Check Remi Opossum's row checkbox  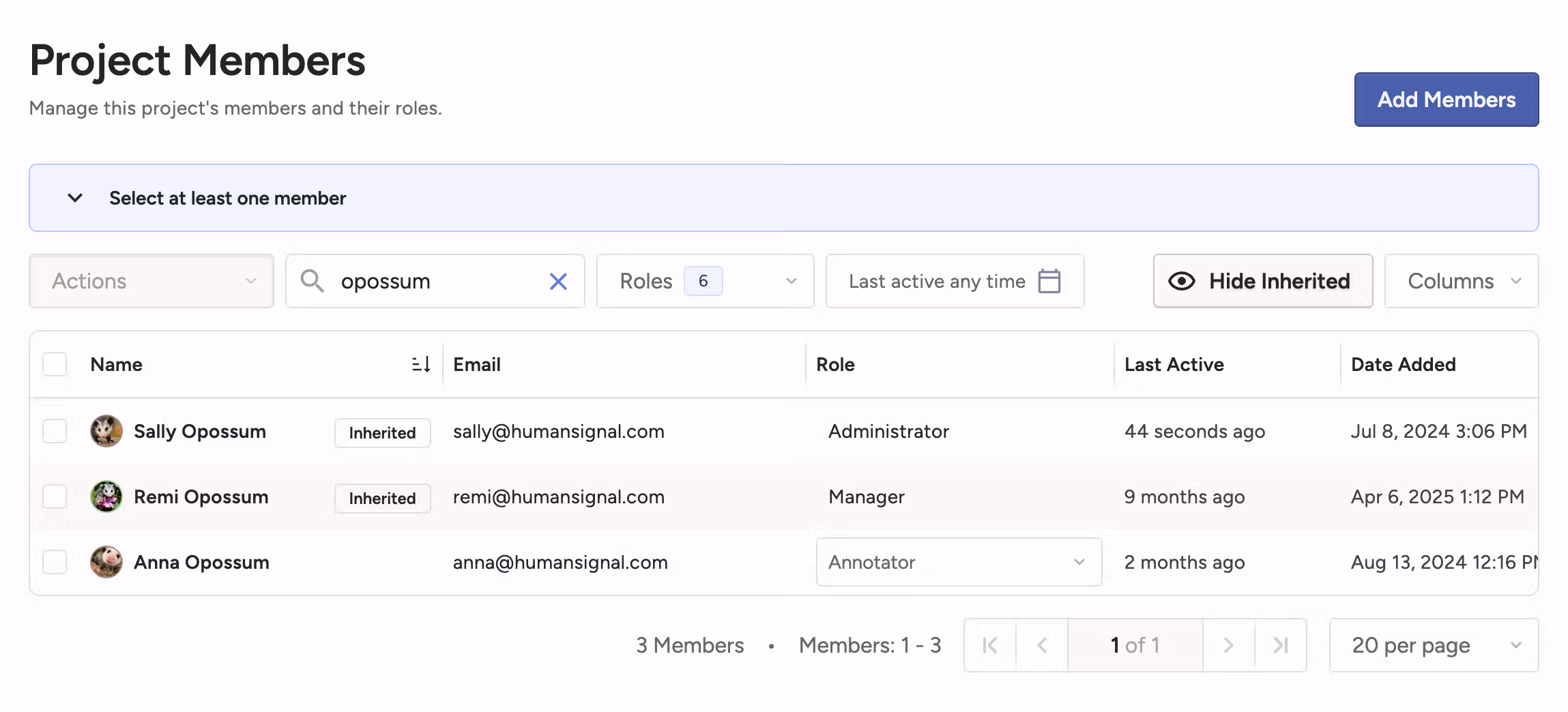point(55,496)
